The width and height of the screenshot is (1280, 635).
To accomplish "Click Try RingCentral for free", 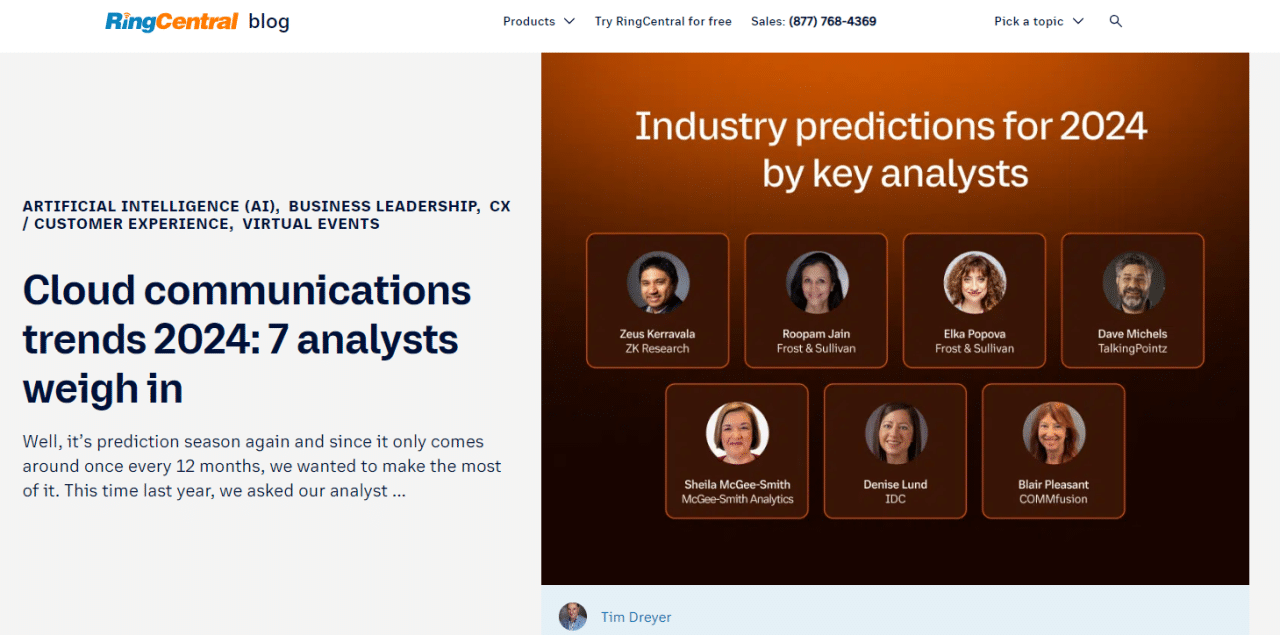I will pyautogui.click(x=663, y=20).
